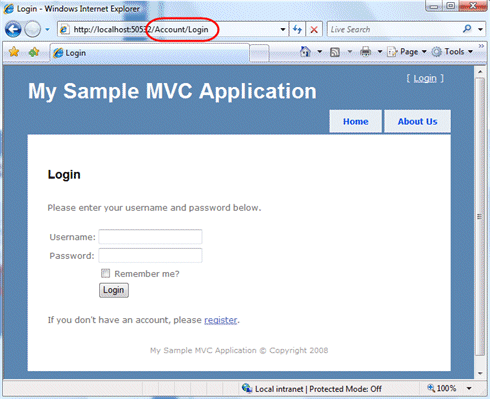490x399 pixels.
Task: Open the Favorites Center star icon
Action: click(14, 52)
